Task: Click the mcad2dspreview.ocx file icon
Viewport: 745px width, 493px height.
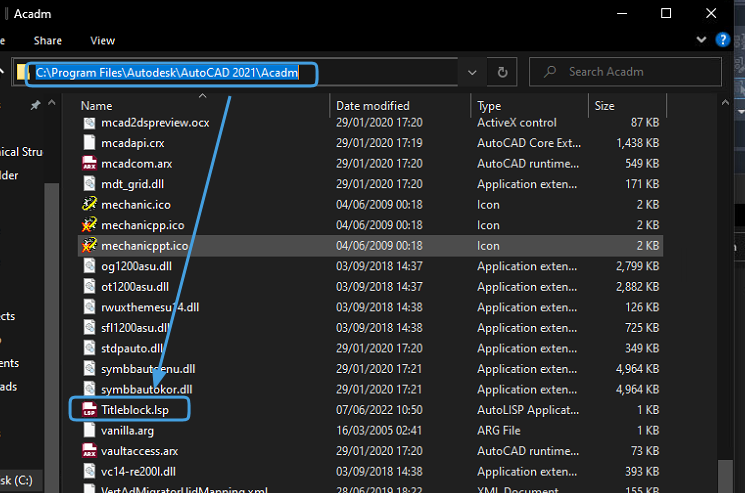Action: (89, 123)
